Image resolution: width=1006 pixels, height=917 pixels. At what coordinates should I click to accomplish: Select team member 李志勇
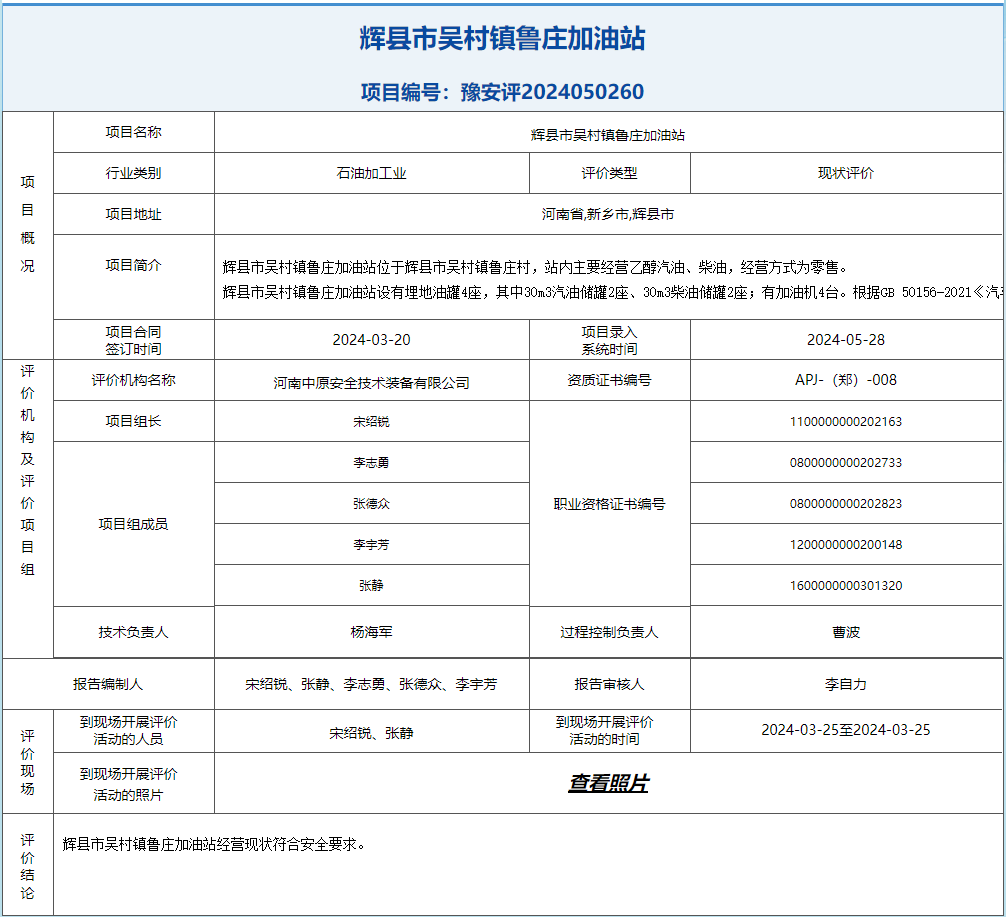[371, 463]
